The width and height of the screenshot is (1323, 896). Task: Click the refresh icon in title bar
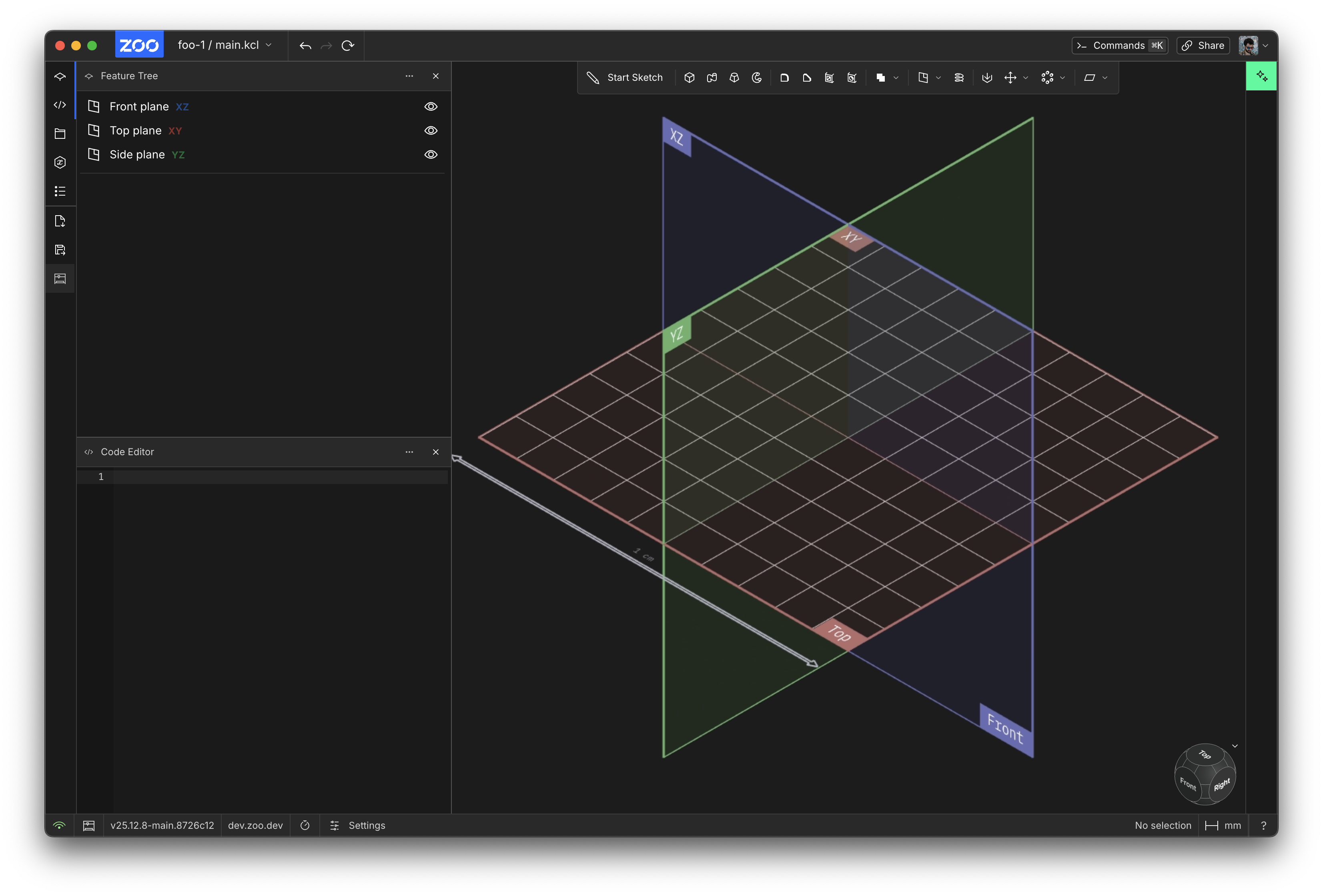tap(348, 46)
